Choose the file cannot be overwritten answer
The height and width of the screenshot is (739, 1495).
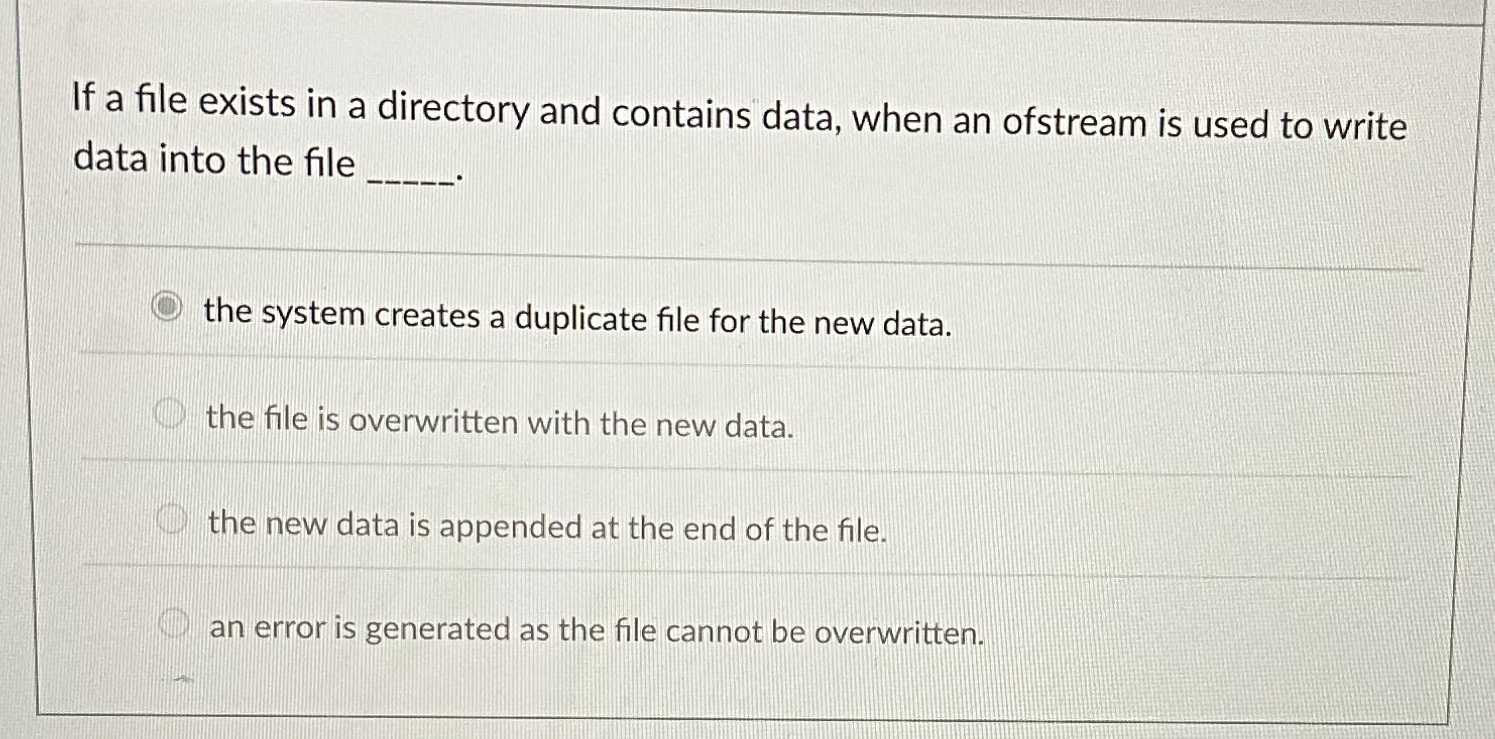click(x=596, y=632)
